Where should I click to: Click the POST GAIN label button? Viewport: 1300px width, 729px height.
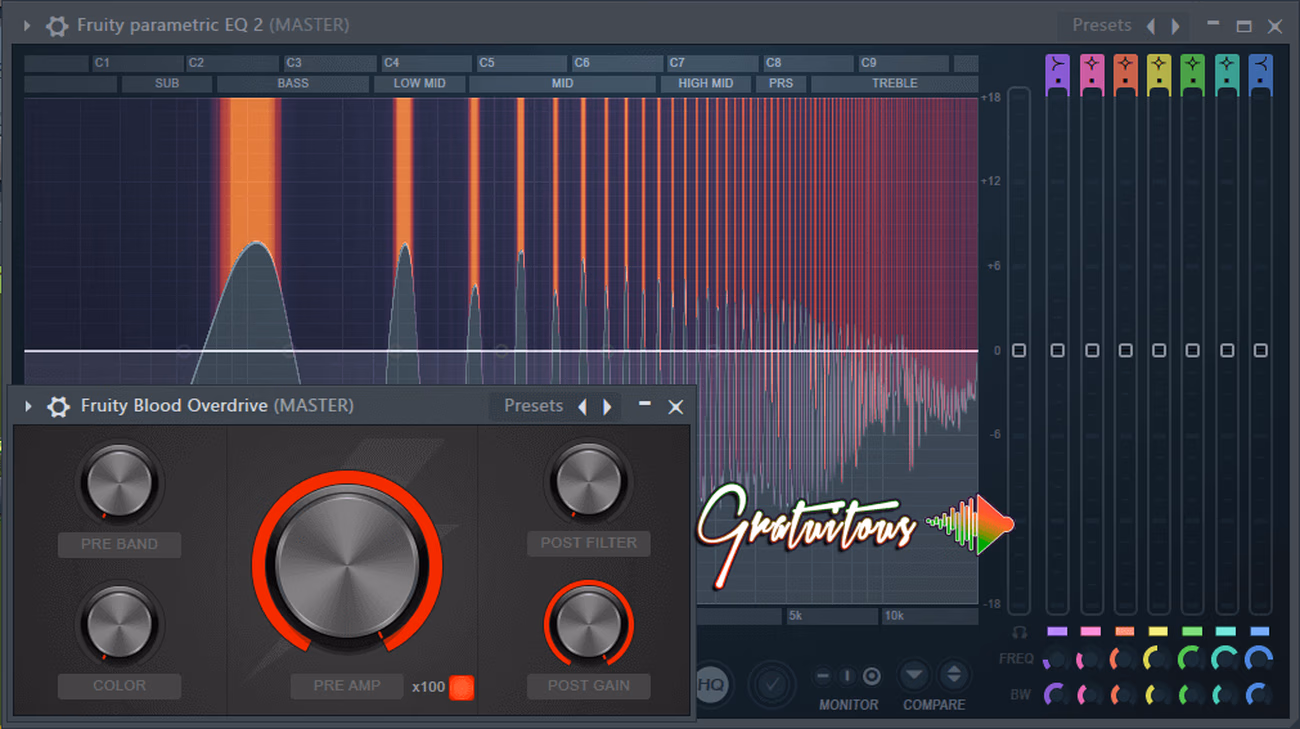[589, 686]
